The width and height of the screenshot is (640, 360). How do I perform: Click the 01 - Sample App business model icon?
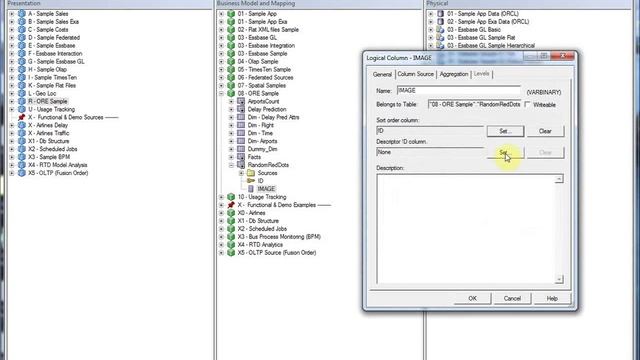click(231, 14)
